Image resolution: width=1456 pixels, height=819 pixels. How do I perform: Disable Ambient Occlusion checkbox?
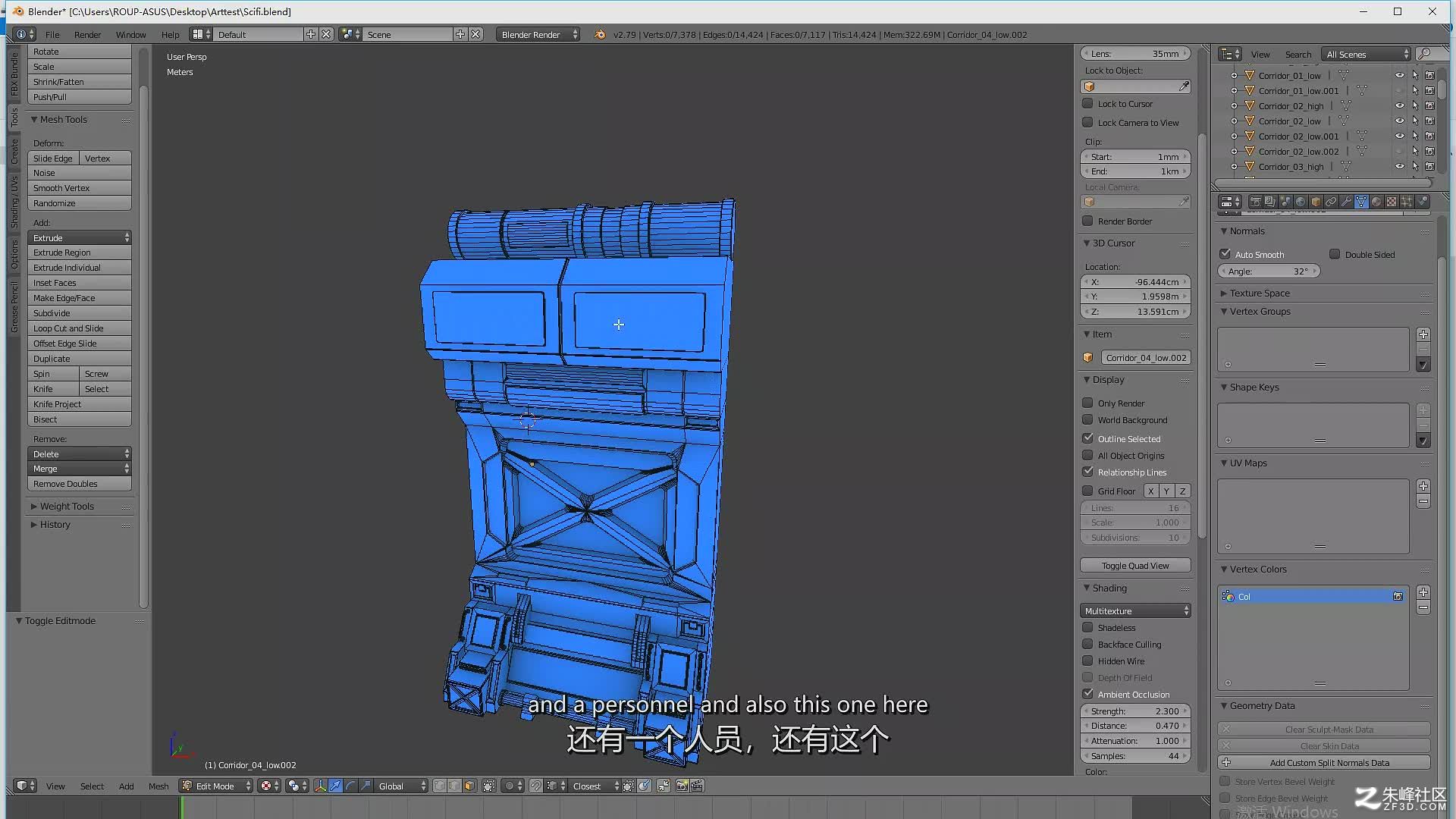(x=1087, y=694)
